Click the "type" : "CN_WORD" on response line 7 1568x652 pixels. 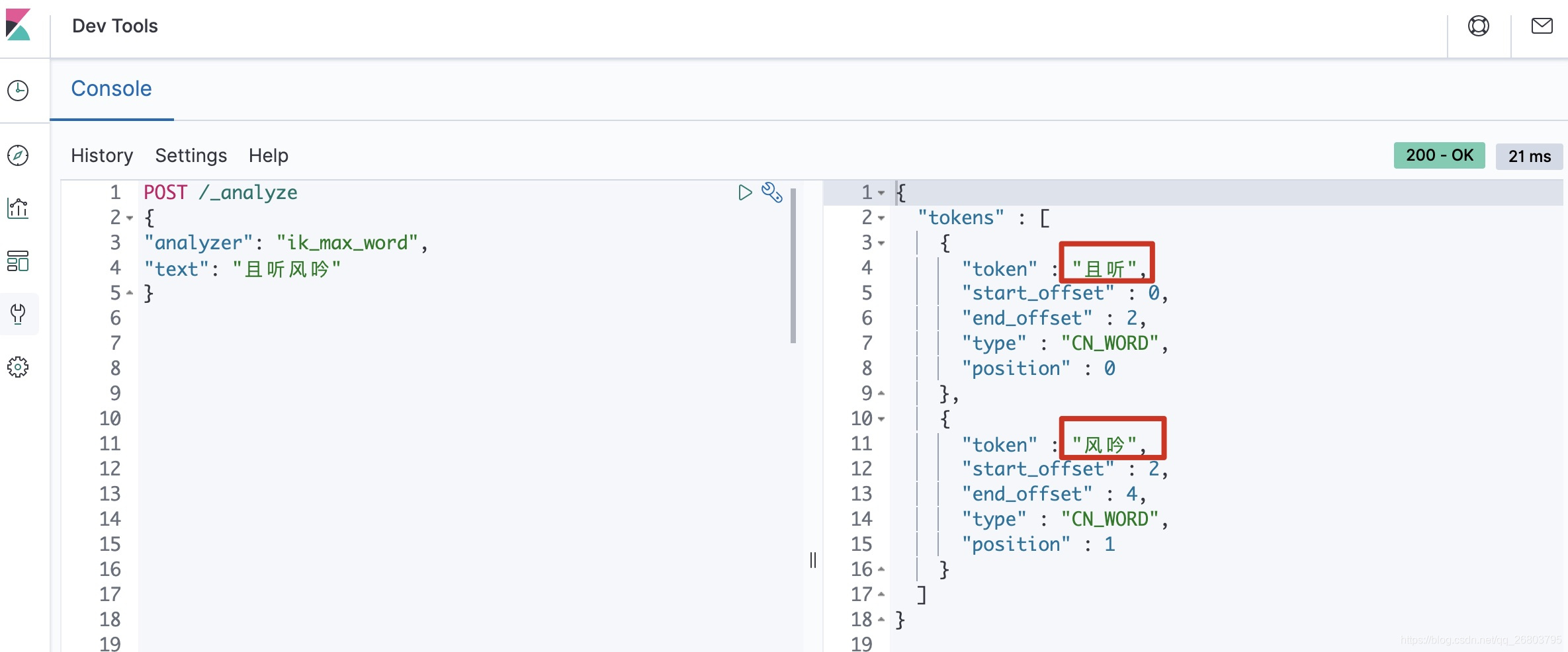[1065, 343]
